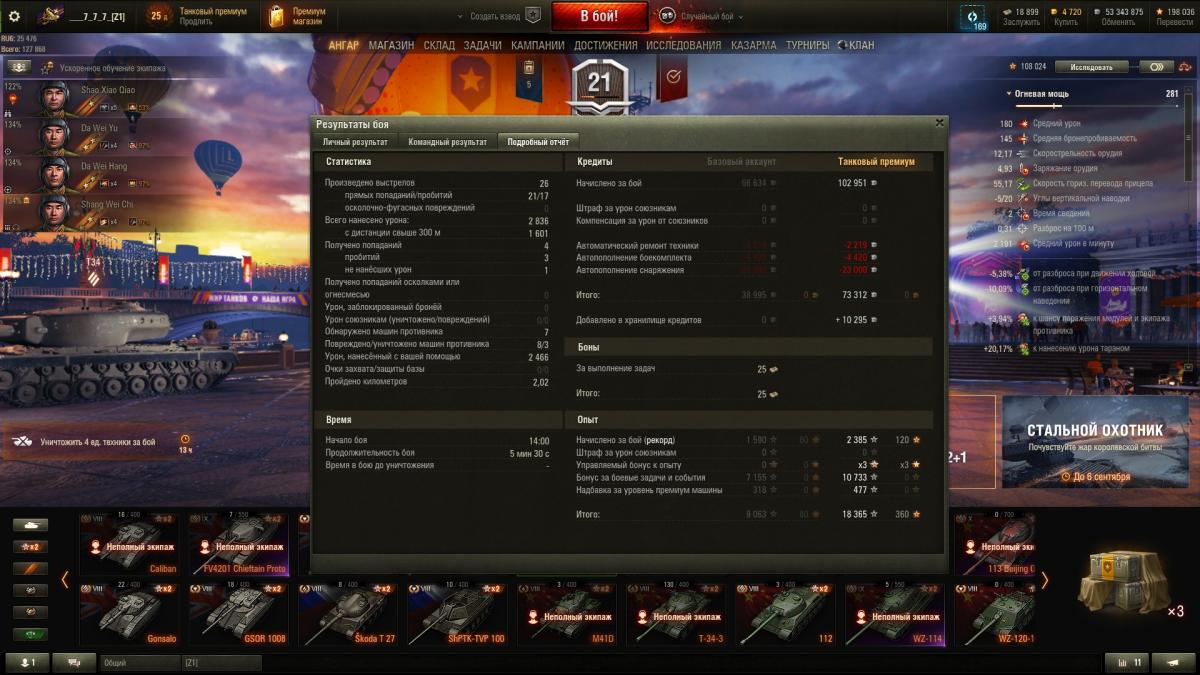This screenshot has width=1200, height=675.
Task: Select the T-34-3 tank
Action: tap(676, 614)
